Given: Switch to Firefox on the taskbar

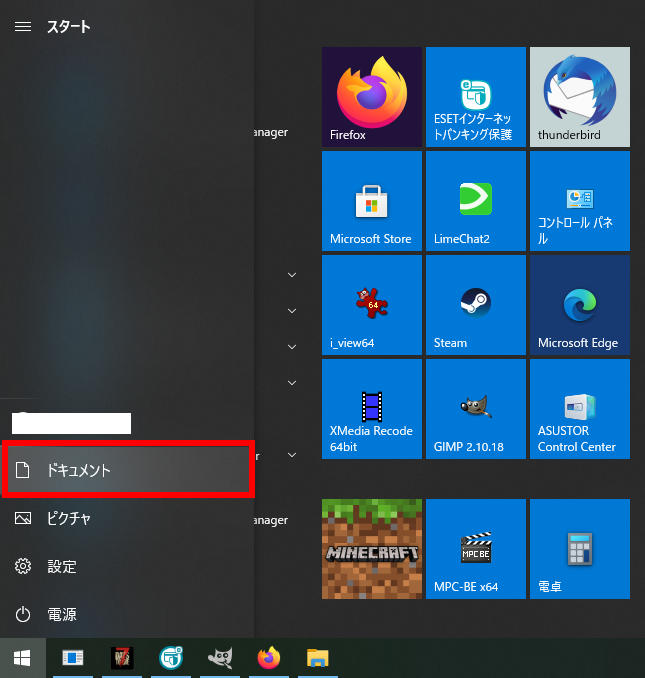Looking at the screenshot, I should click(269, 658).
